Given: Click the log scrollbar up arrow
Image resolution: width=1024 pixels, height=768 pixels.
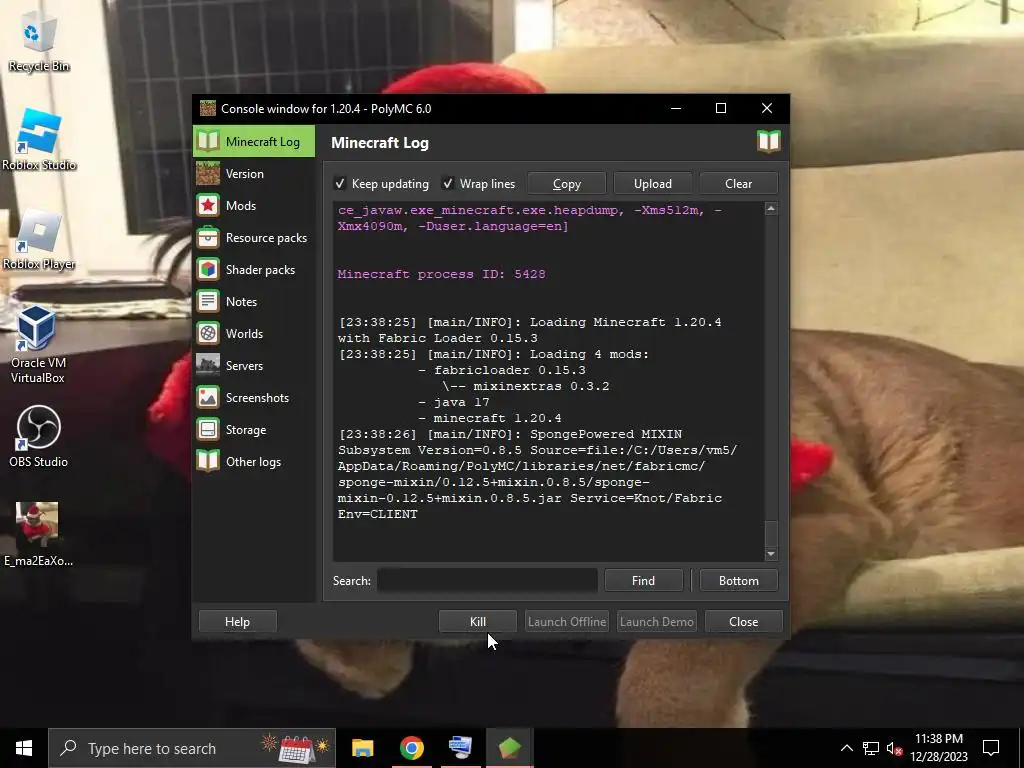Looking at the screenshot, I should [x=771, y=208].
